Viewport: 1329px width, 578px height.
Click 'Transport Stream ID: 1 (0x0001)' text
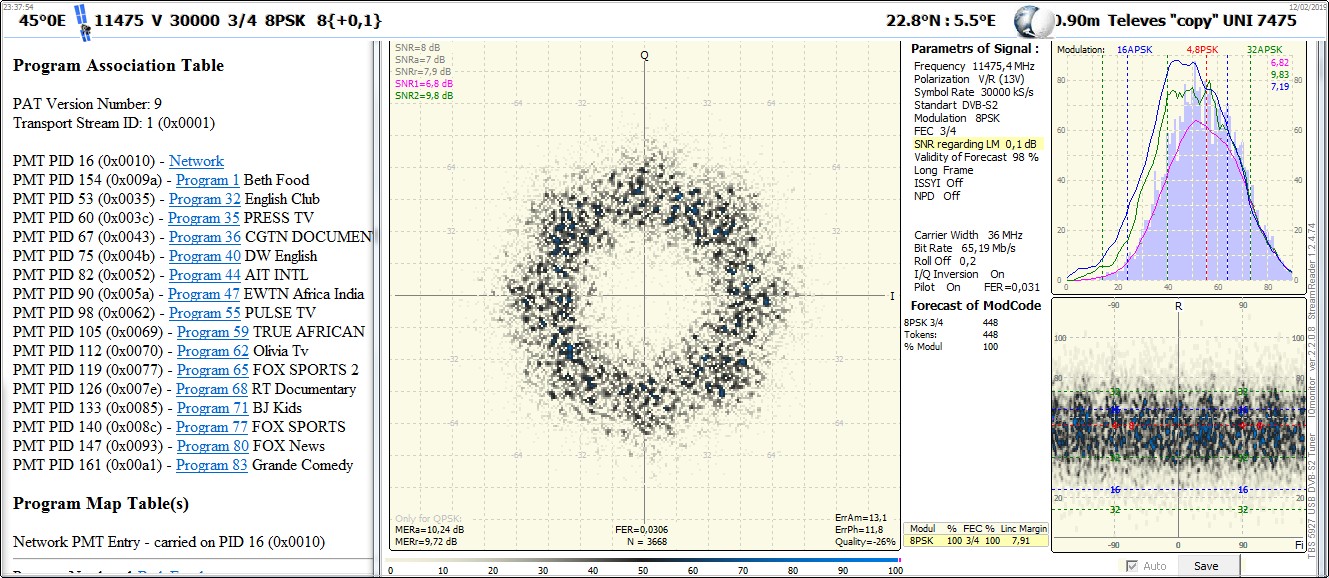pos(114,123)
